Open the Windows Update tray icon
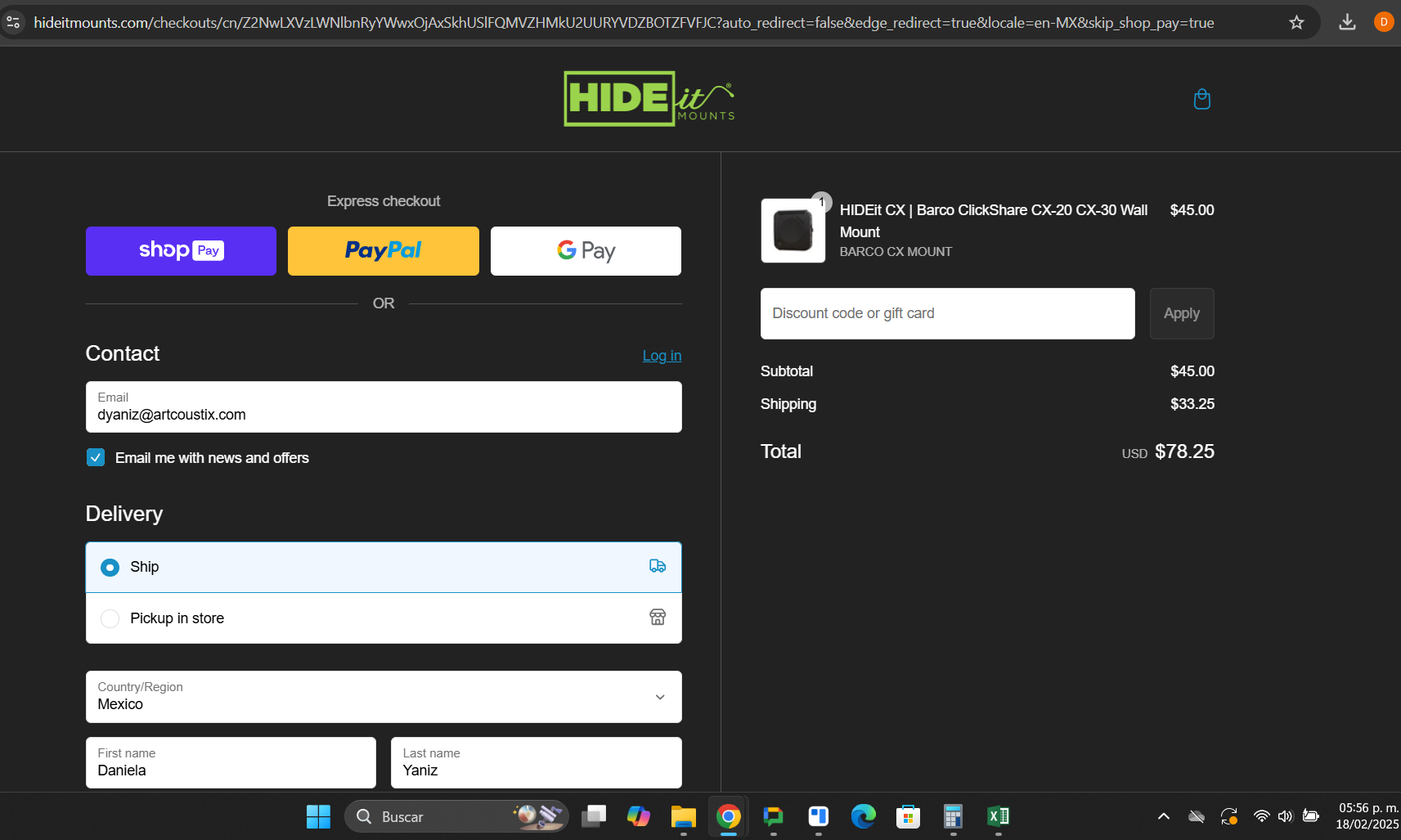 click(1229, 816)
